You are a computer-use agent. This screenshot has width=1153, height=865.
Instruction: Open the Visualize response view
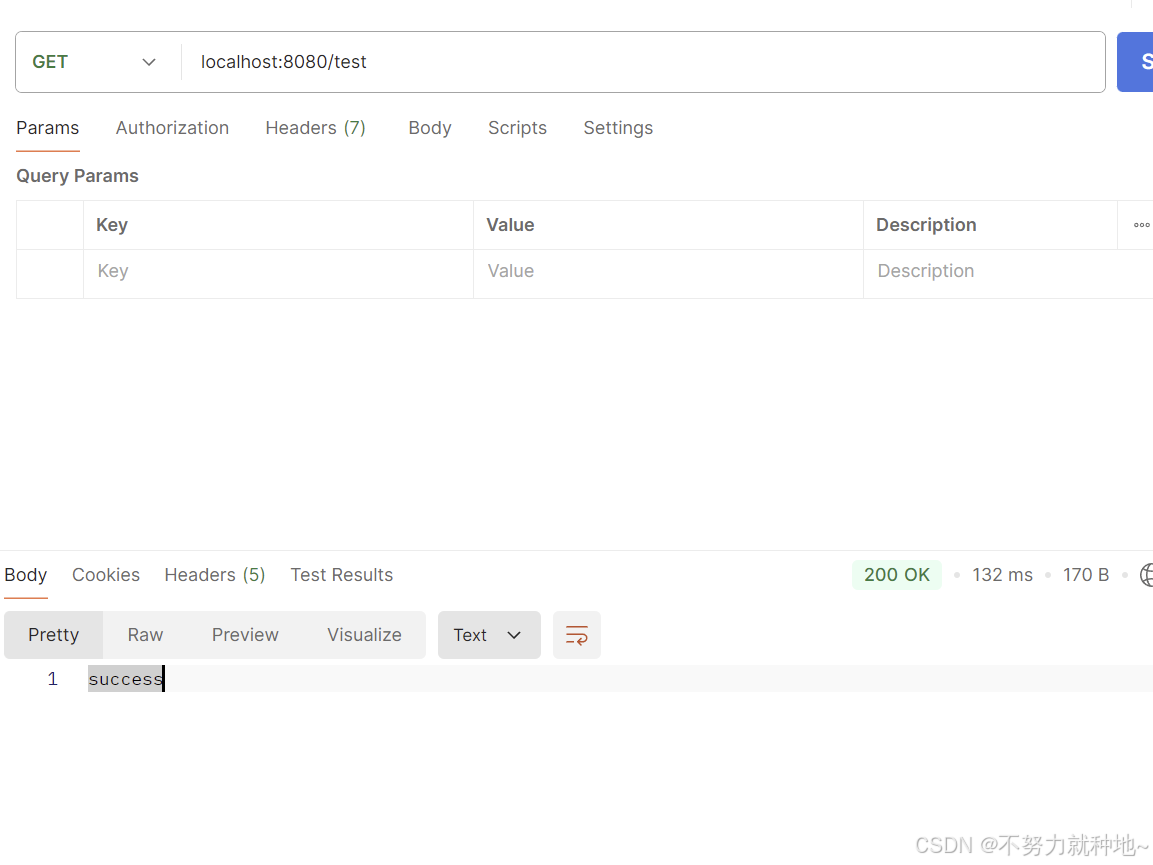pos(364,634)
